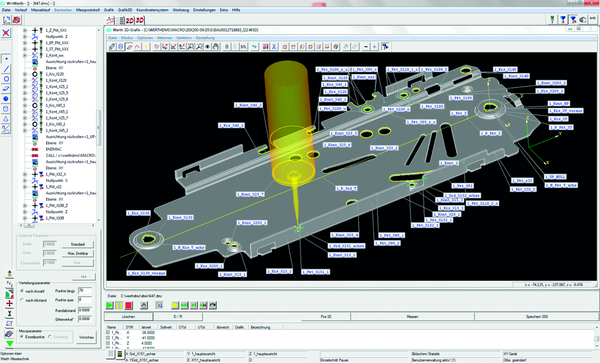The height and width of the screenshot is (363, 600).
Task: Expand the 1_Pkt_X32_X tree node
Action: (x=25, y=174)
